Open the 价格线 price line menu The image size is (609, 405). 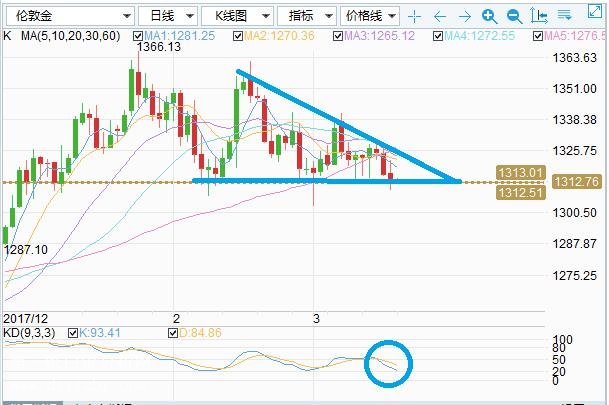pos(371,16)
